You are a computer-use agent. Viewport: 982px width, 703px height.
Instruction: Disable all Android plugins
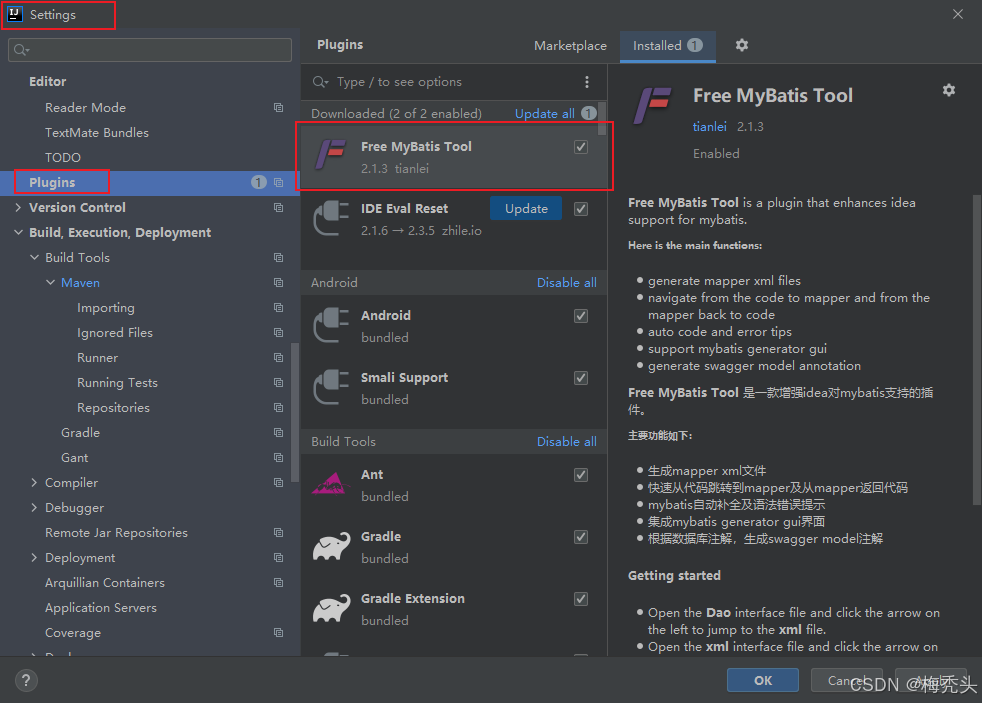click(566, 282)
